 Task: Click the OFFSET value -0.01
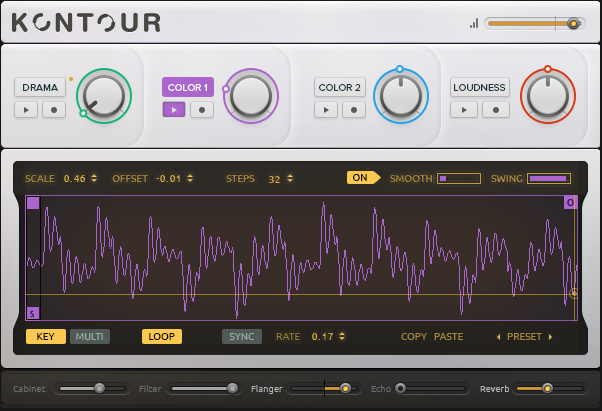click(168, 179)
